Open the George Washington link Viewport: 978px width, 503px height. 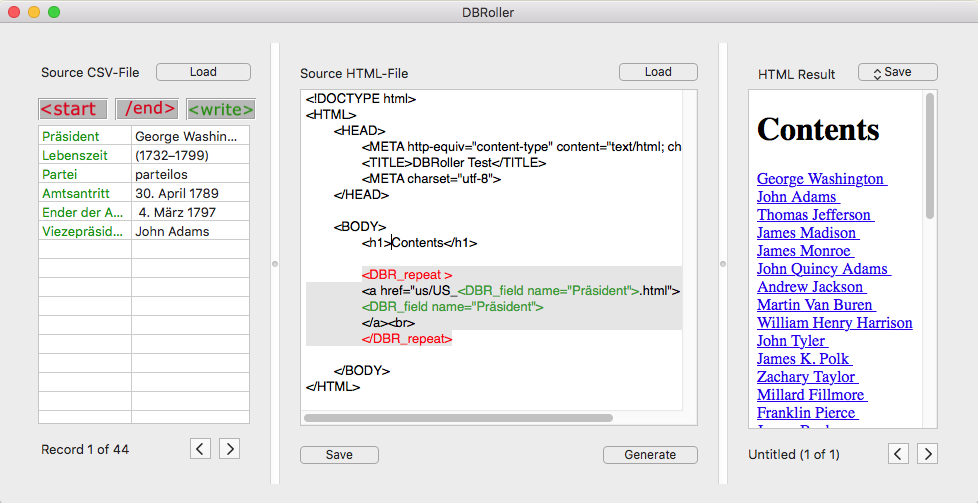822,179
